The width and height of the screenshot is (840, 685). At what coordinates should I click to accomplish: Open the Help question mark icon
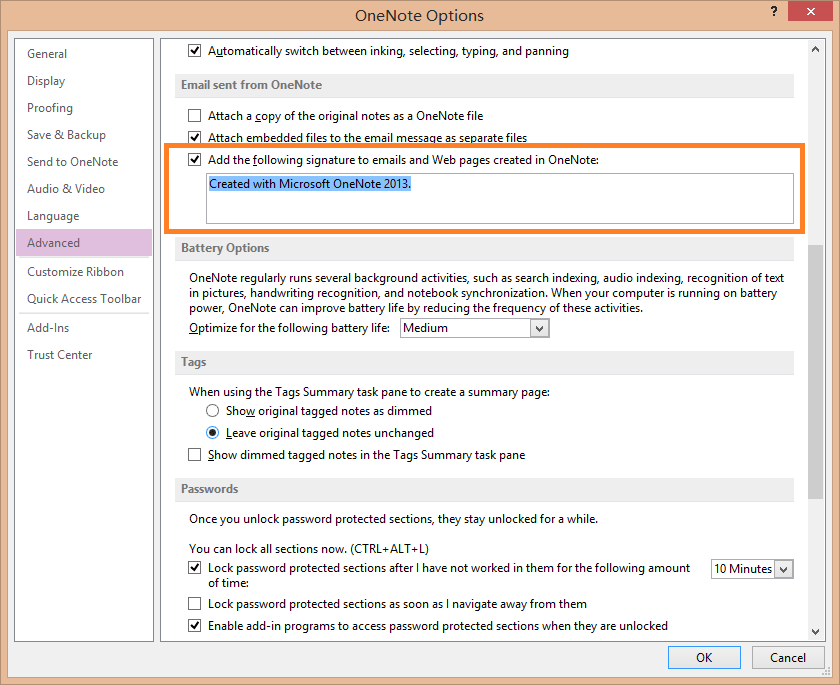[774, 11]
